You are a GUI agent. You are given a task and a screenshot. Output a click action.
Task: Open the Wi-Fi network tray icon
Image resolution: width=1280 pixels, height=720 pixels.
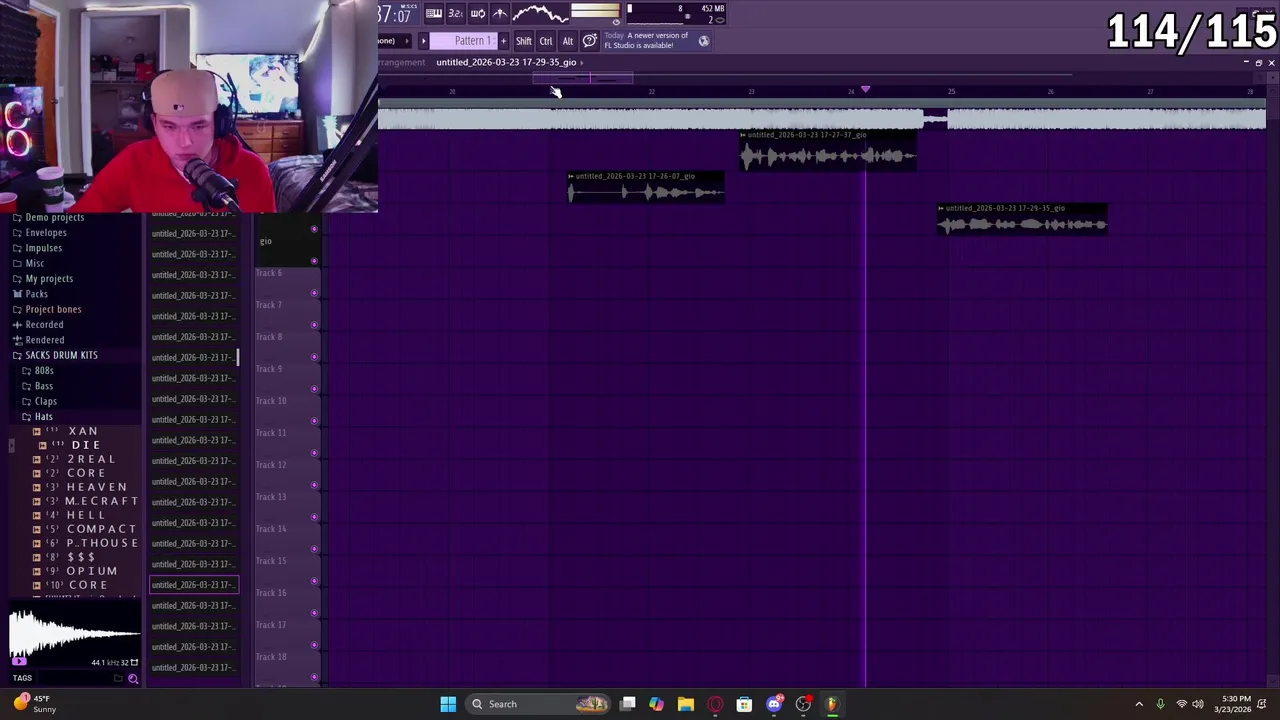coord(1181,704)
